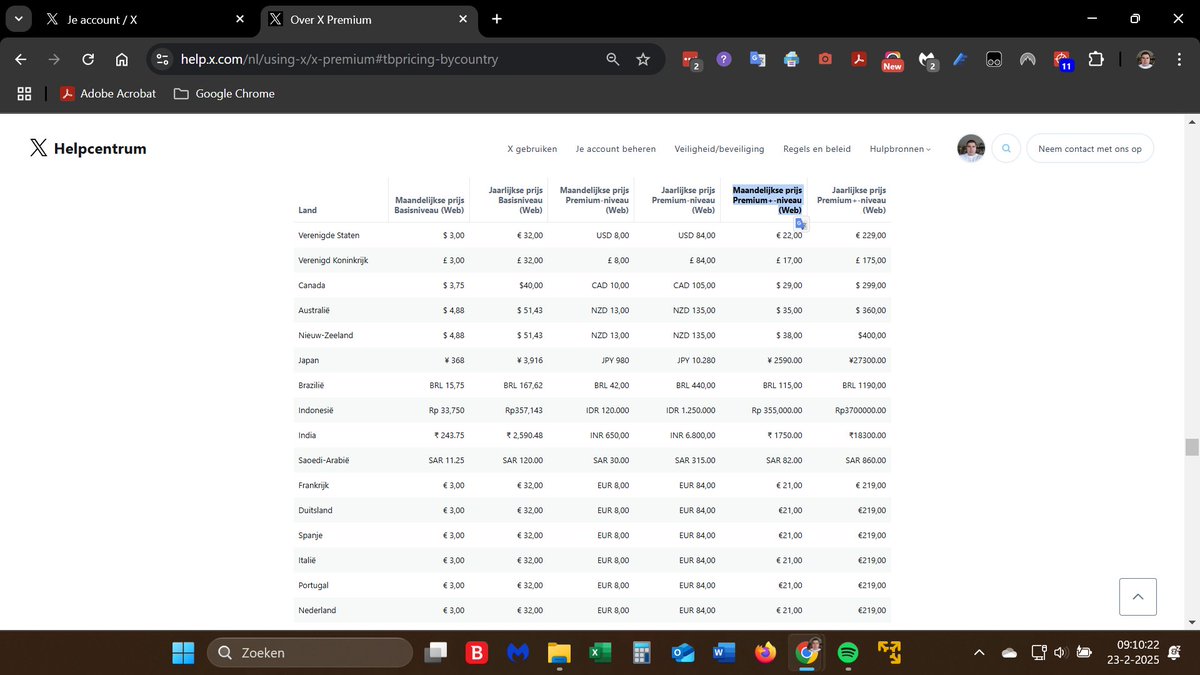Open the Chrome profile avatar

point(1145,59)
